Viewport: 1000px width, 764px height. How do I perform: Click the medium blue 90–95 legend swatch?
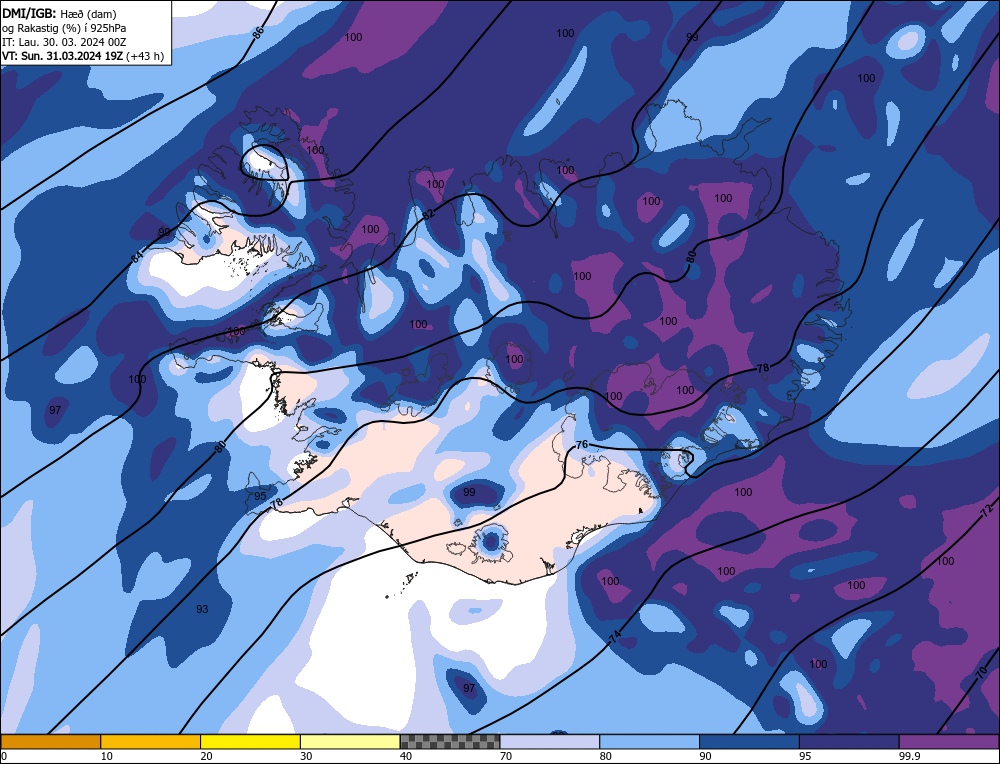pyautogui.click(x=749, y=741)
